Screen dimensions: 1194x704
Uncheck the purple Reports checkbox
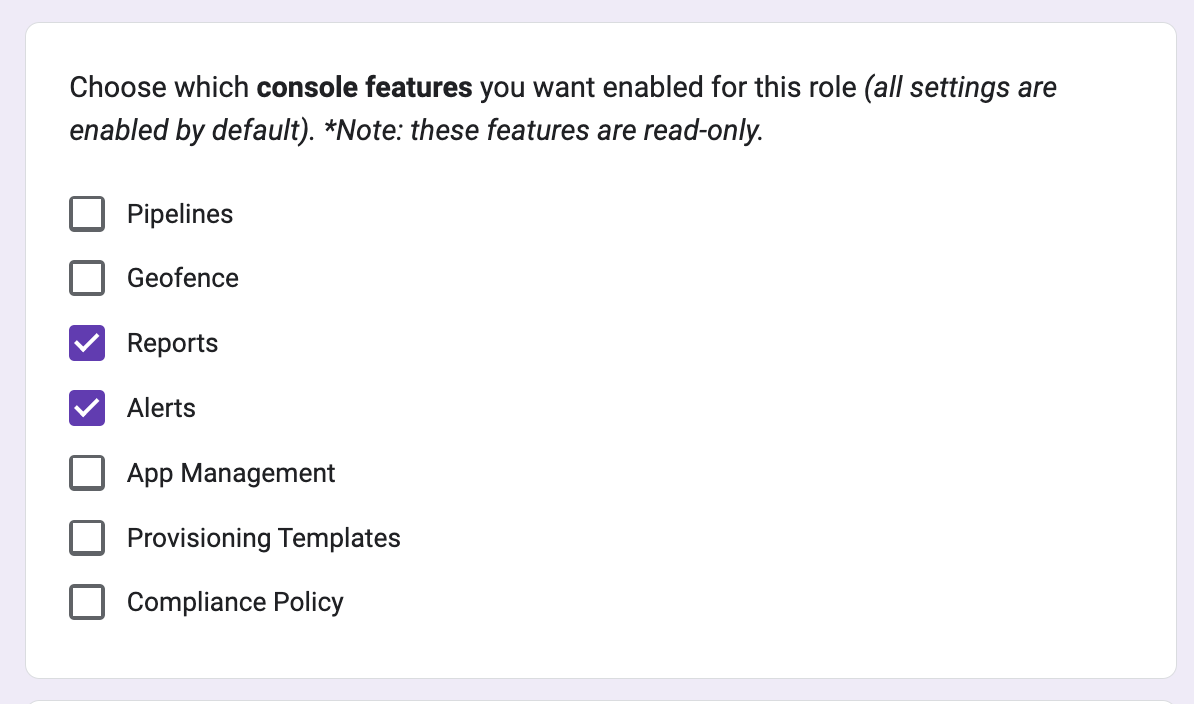[87, 343]
